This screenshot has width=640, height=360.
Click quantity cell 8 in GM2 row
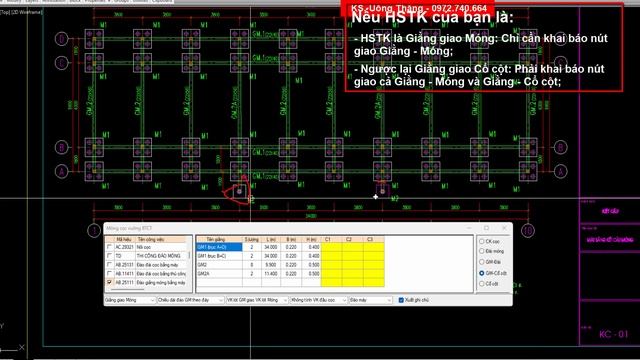point(251,264)
